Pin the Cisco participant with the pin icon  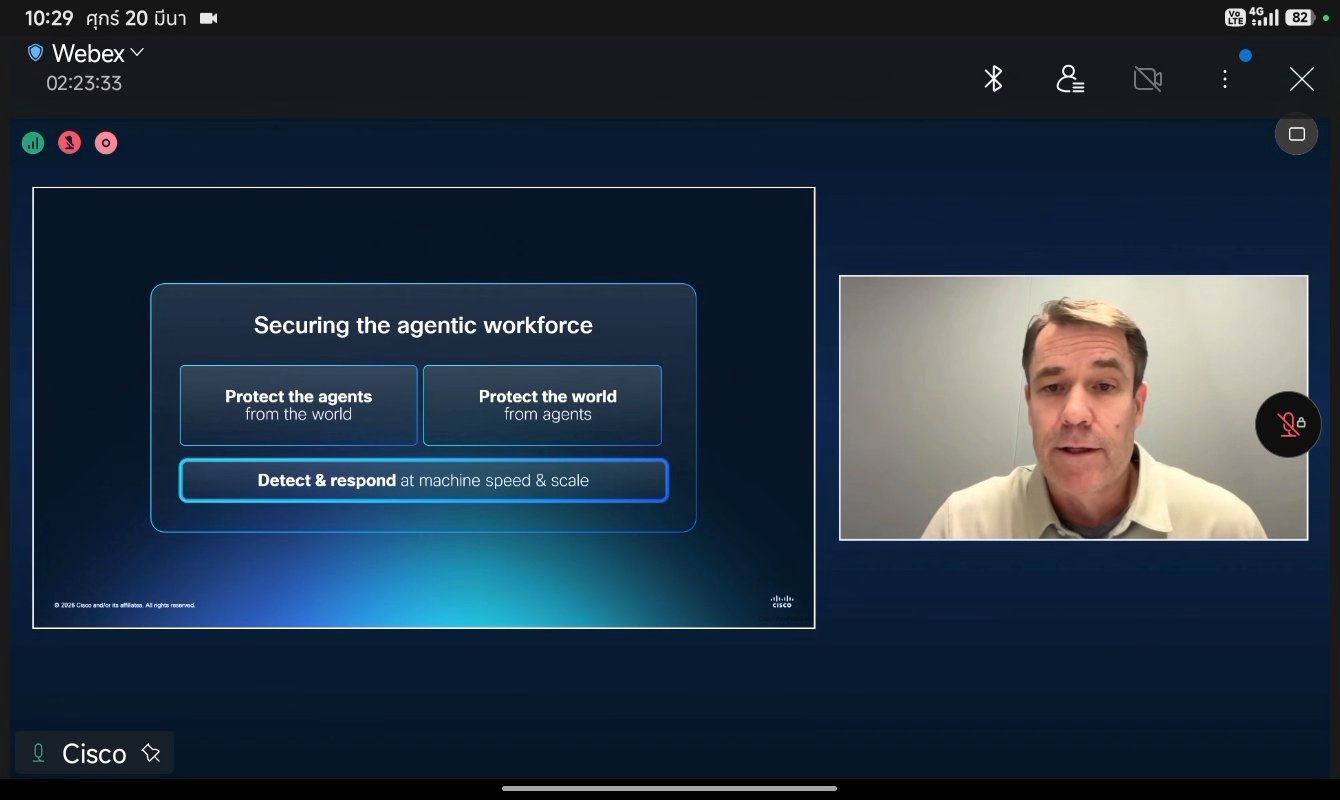(151, 753)
